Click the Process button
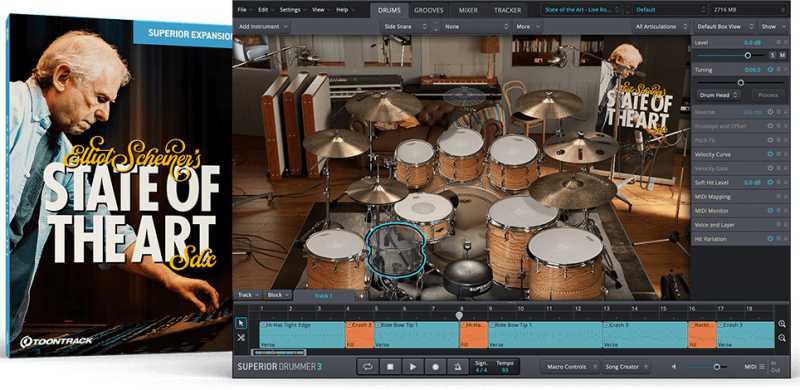Image resolution: width=800 pixels, height=390 pixels. (768, 95)
